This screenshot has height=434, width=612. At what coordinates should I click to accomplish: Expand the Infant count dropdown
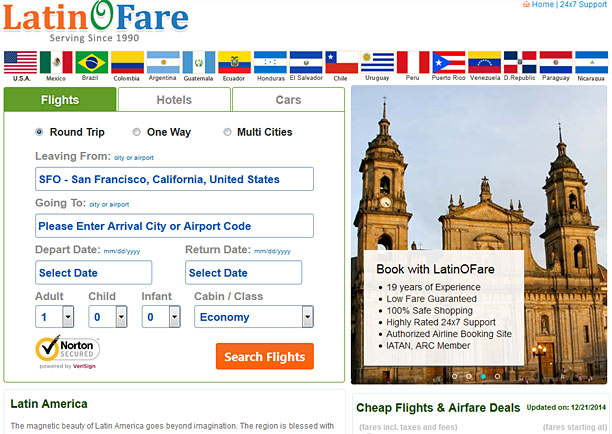click(161, 317)
